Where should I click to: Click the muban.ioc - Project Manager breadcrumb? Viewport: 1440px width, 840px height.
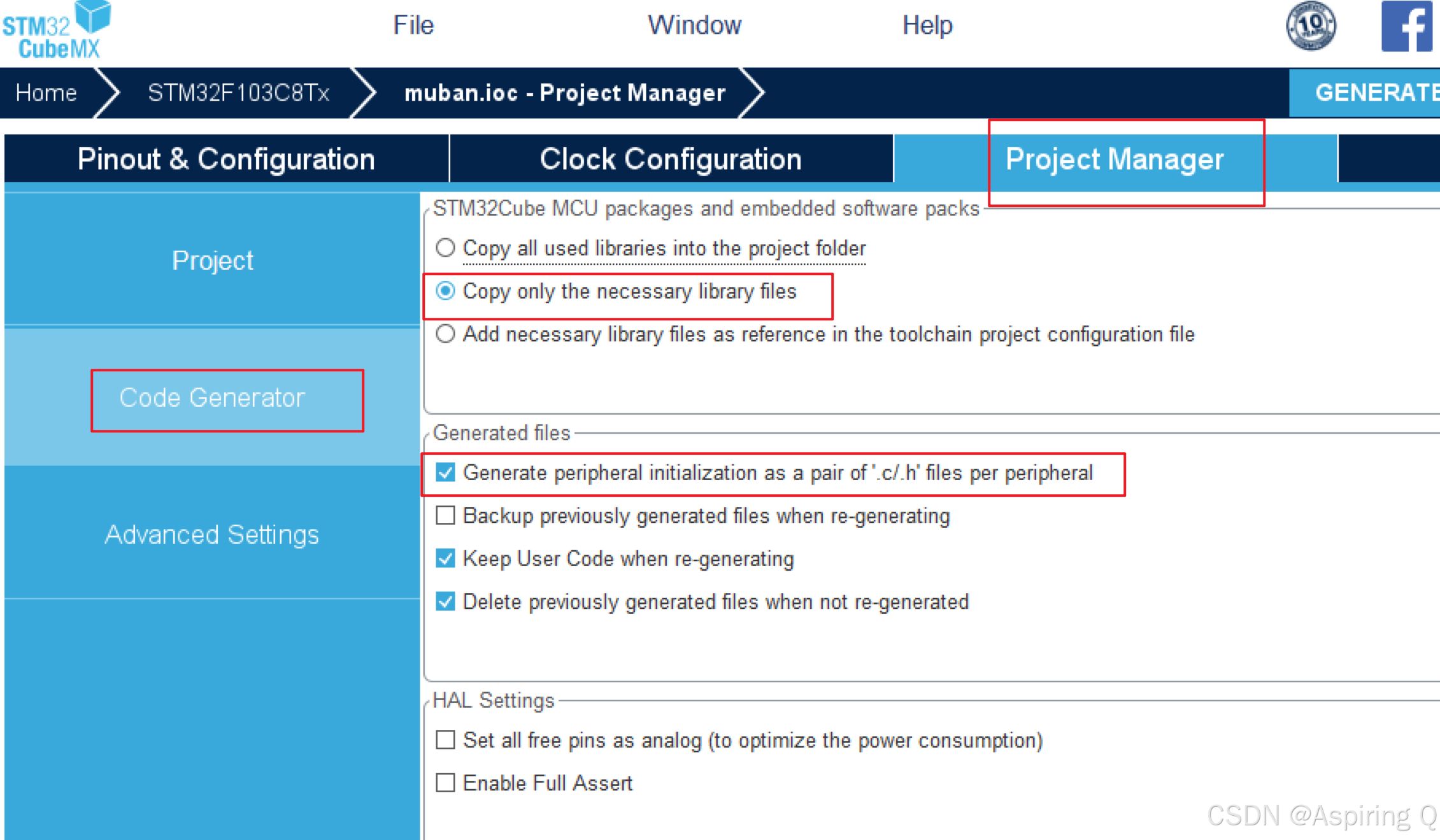point(565,93)
